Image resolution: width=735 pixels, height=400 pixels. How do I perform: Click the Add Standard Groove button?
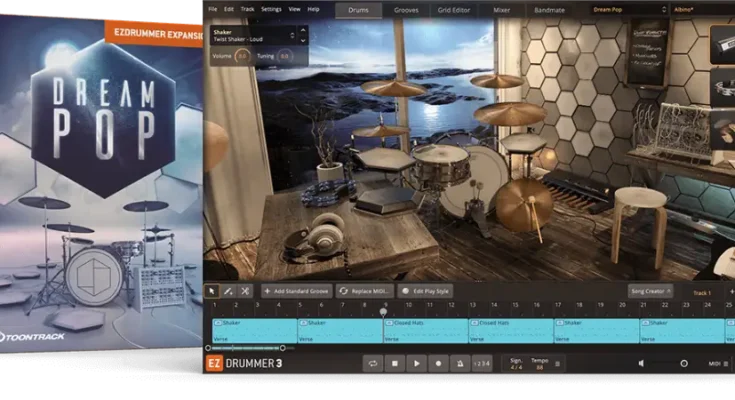296,291
